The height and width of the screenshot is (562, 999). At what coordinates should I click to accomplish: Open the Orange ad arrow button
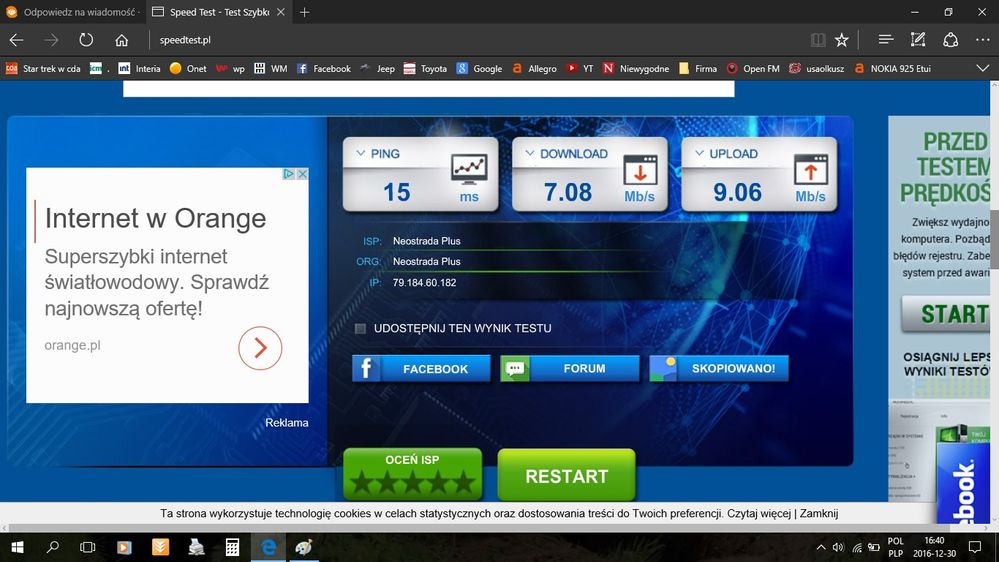tap(260, 348)
